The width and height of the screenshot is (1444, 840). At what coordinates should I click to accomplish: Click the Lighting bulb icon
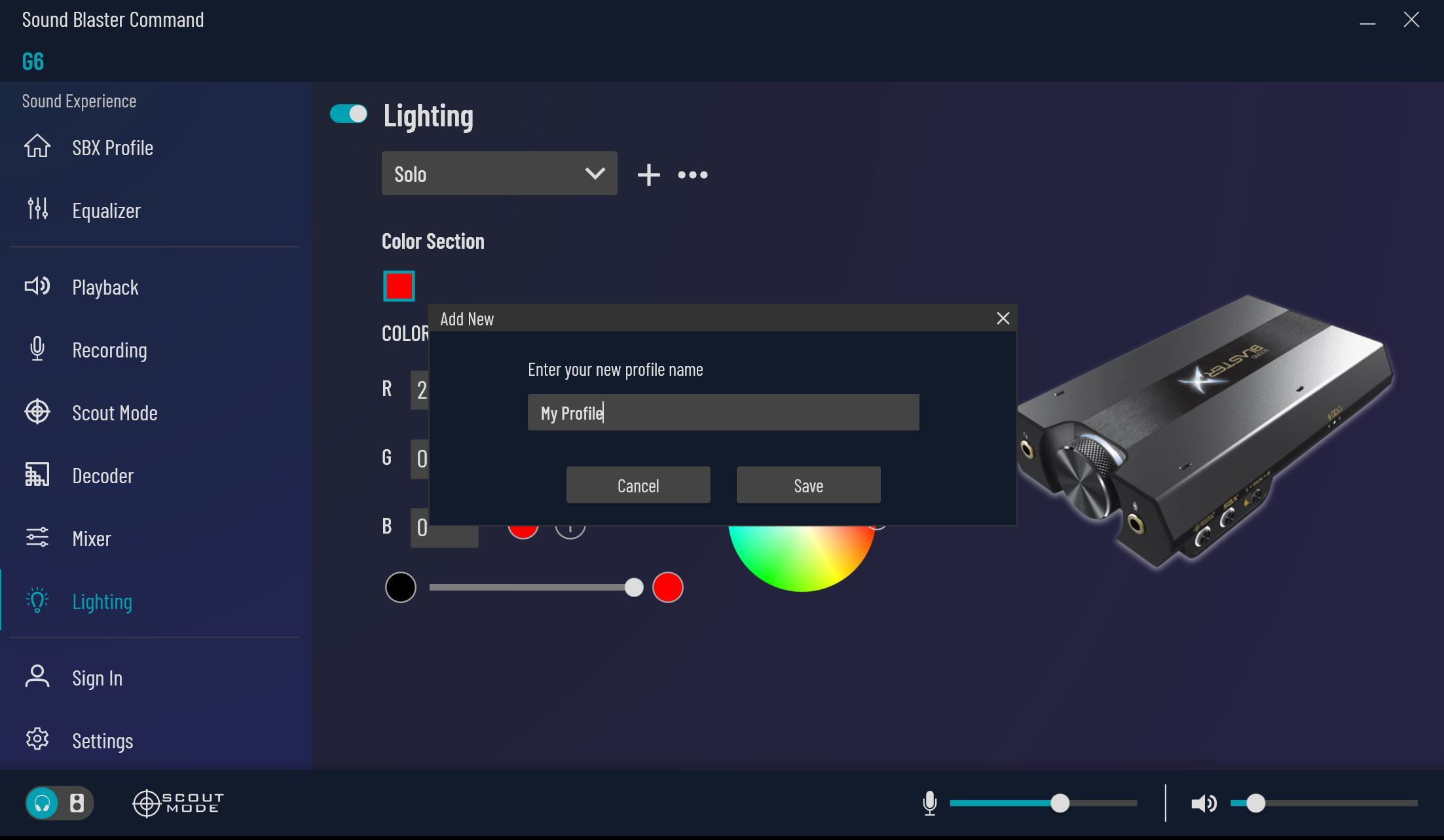pyautogui.click(x=37, y=600)
